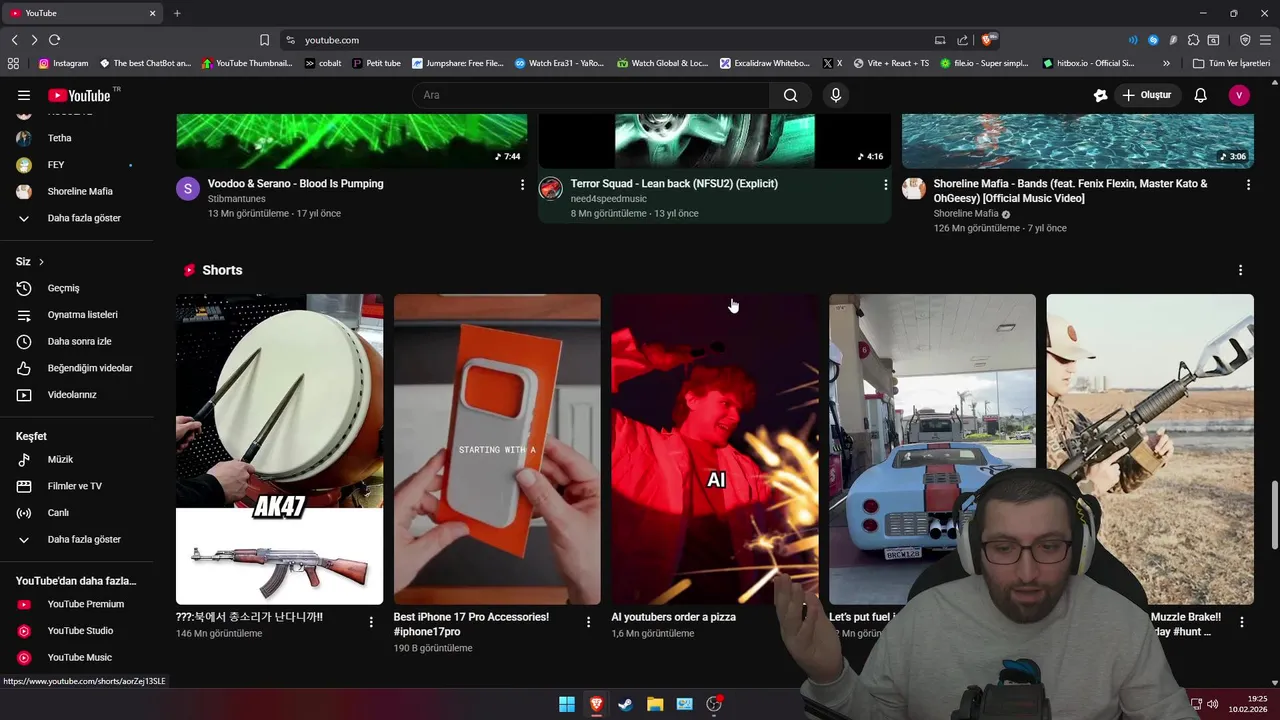Image resolution: width=1280 pixels, height=720 pixels.
Task: Click the Oluştur create button
Action: click(1146, 95)
